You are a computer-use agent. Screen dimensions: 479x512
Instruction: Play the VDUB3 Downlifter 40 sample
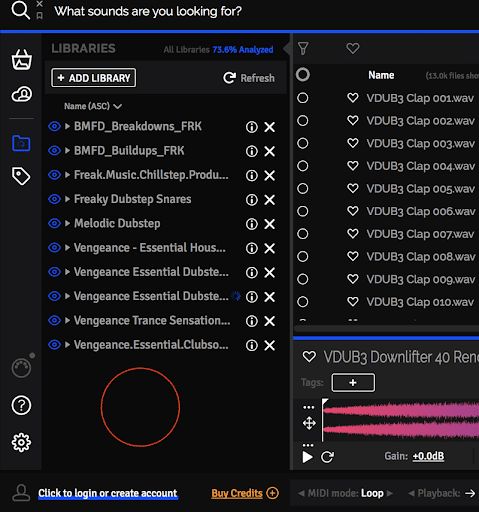(307, 457)
